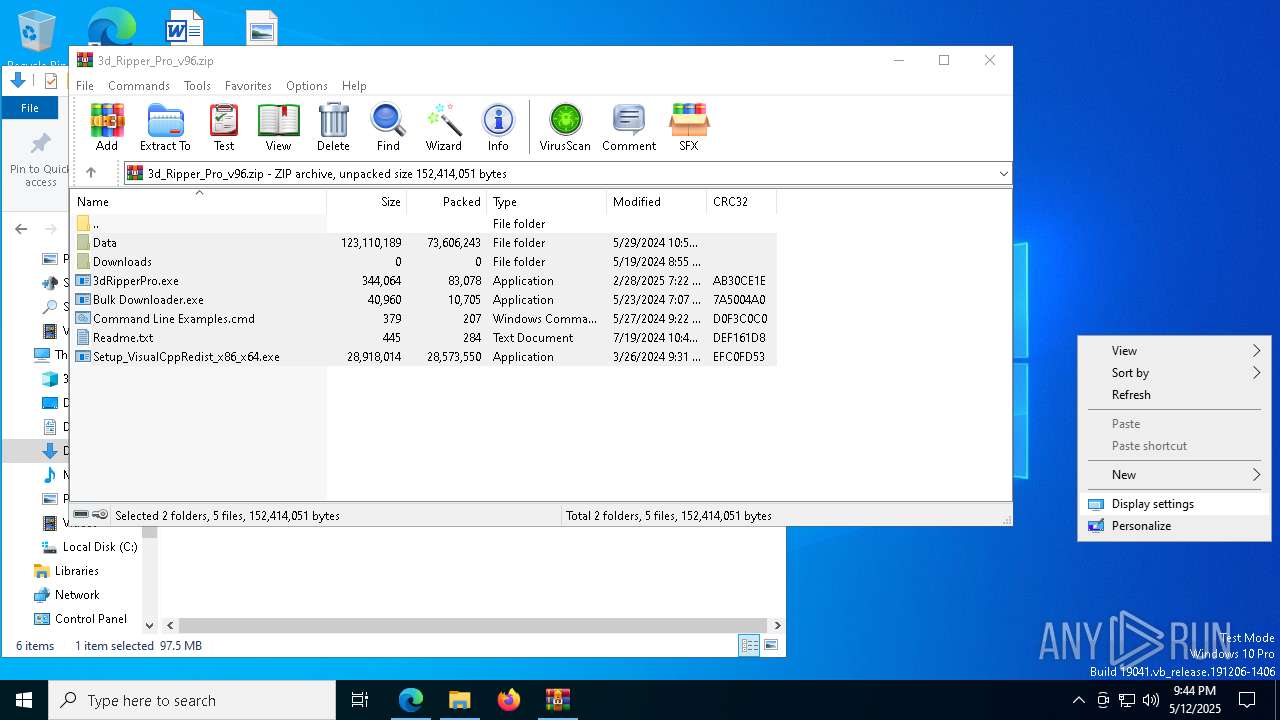Run the Test archive tool
The height and width of the screenshot is (720, 1280).
[x=224, y=127]
